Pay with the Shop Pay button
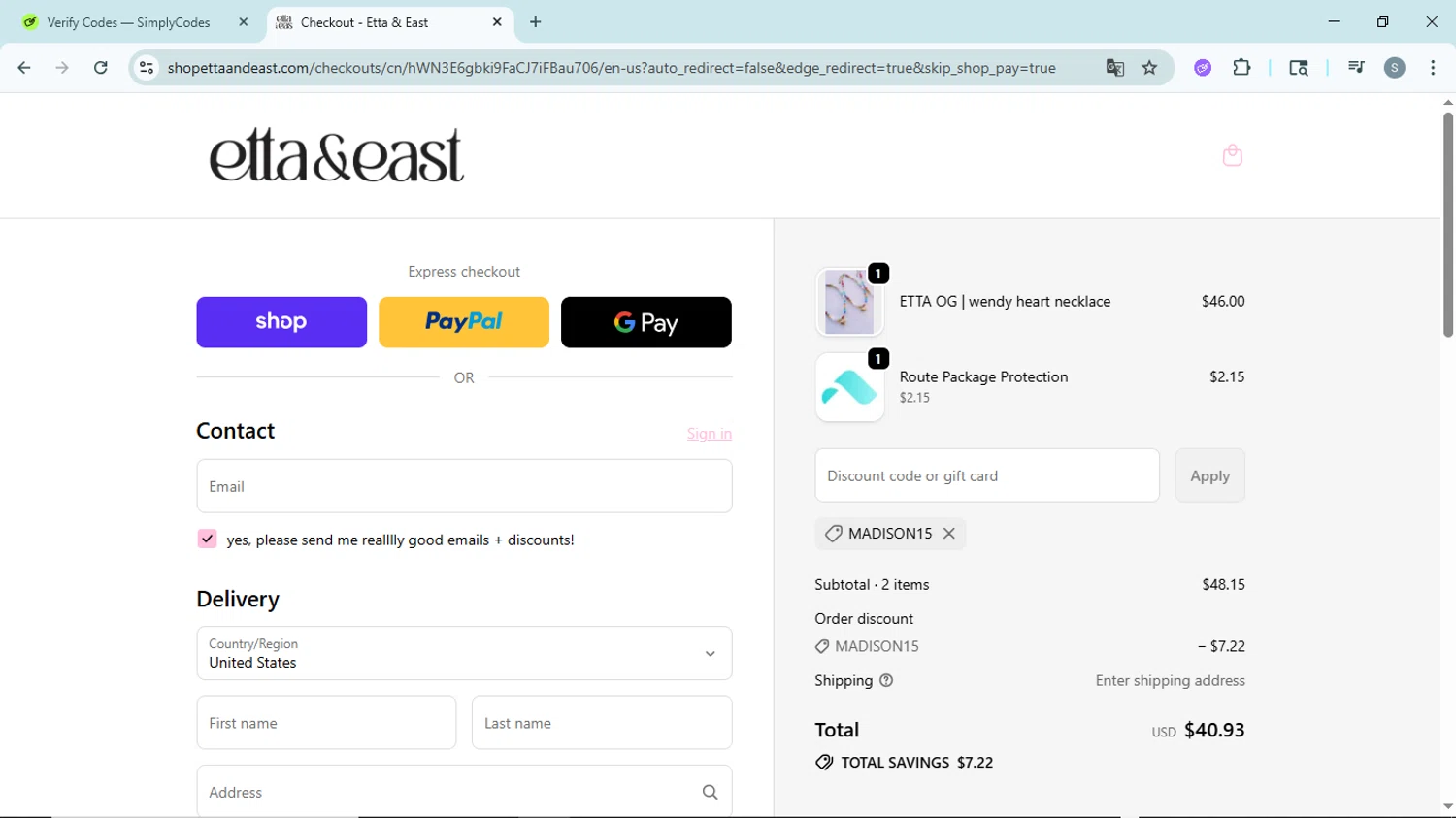 (281, 322)
